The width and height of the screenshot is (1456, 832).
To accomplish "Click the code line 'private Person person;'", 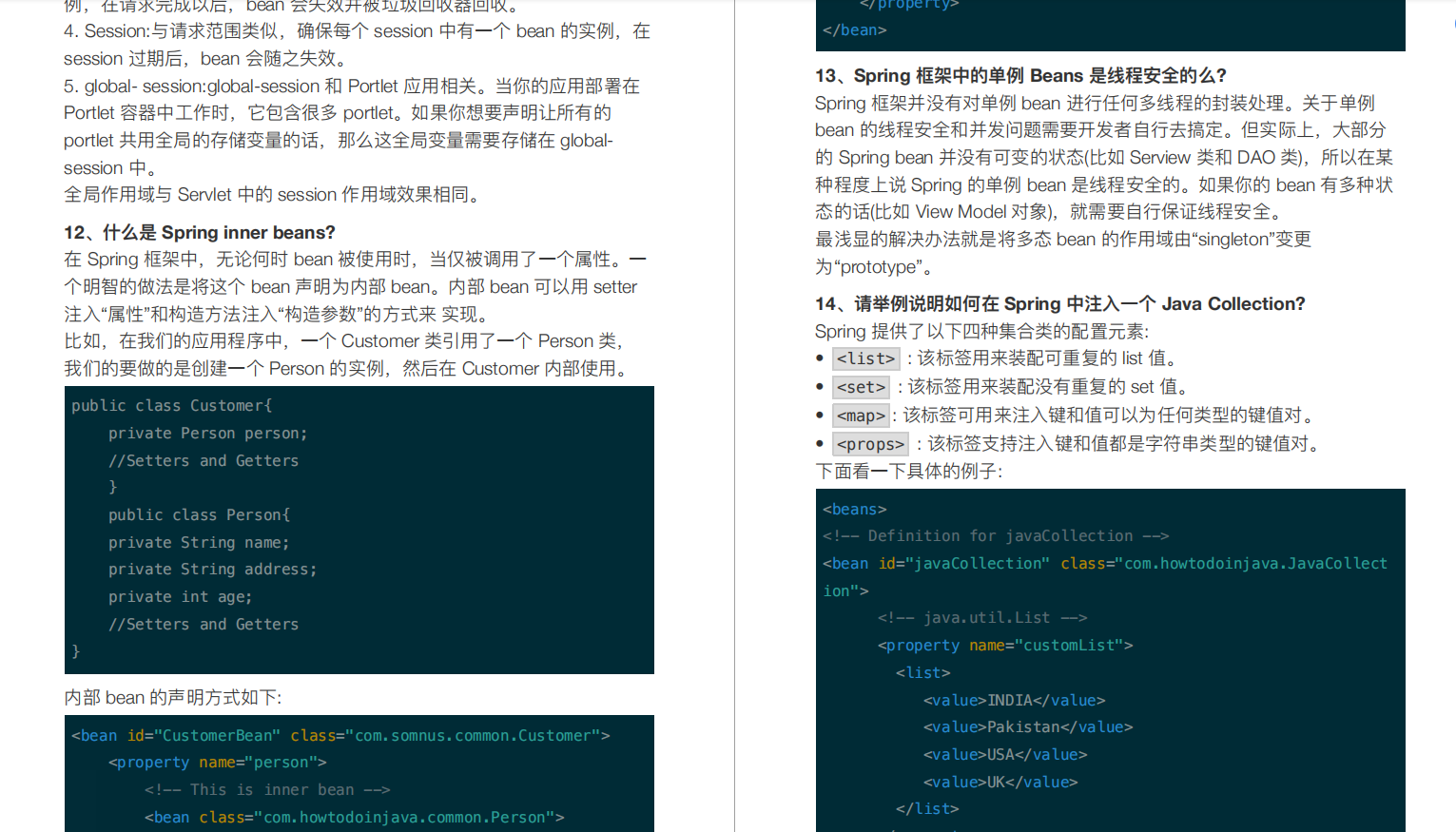I will coord(208,433).
